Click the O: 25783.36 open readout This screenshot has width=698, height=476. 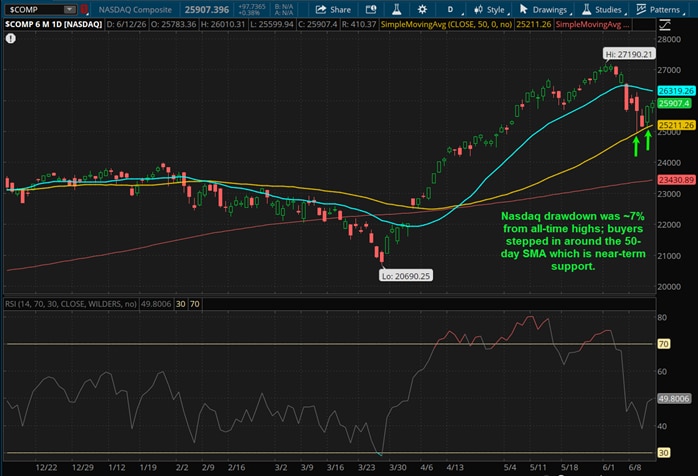point(174,24)
